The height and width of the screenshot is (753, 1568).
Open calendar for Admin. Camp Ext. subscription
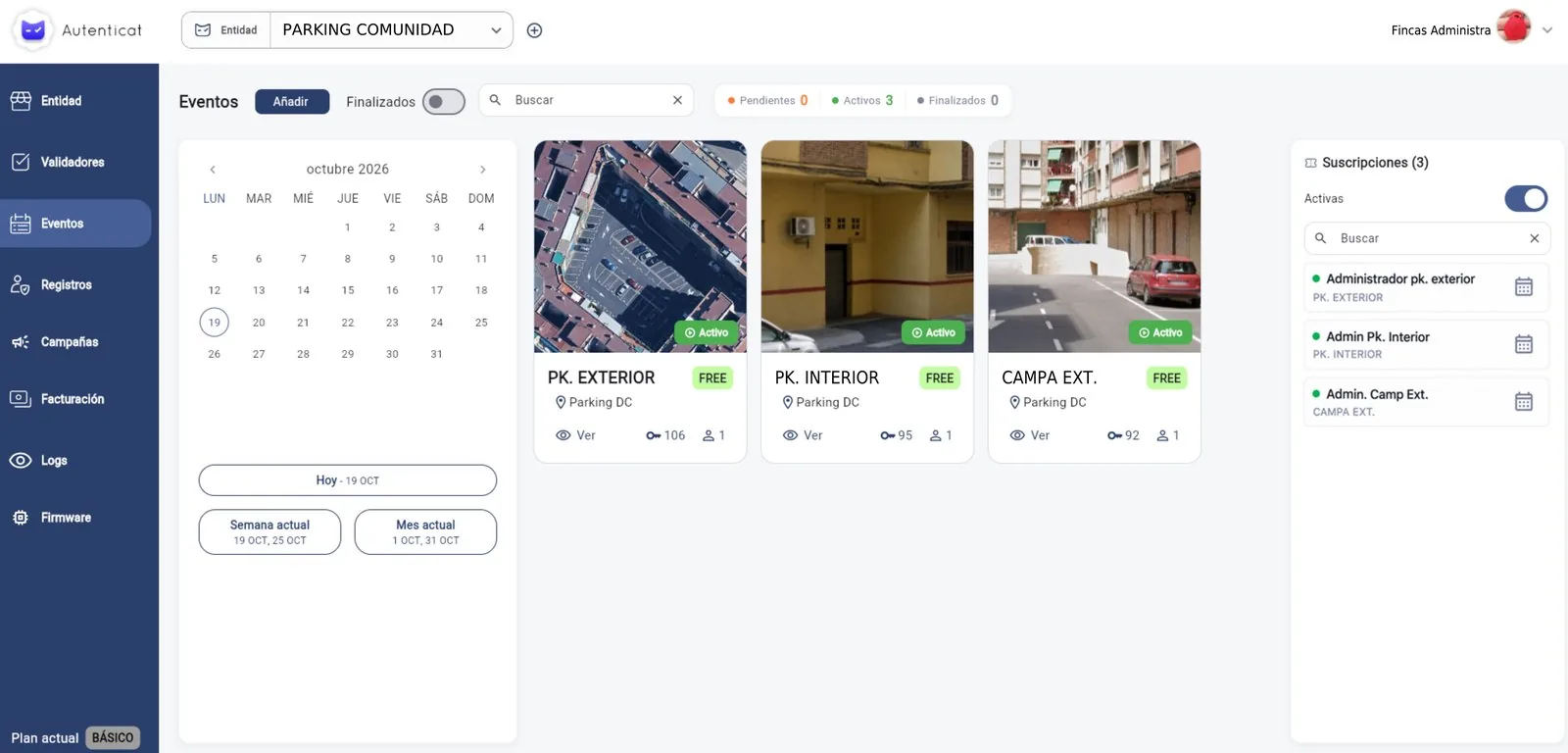point(1524,402)
